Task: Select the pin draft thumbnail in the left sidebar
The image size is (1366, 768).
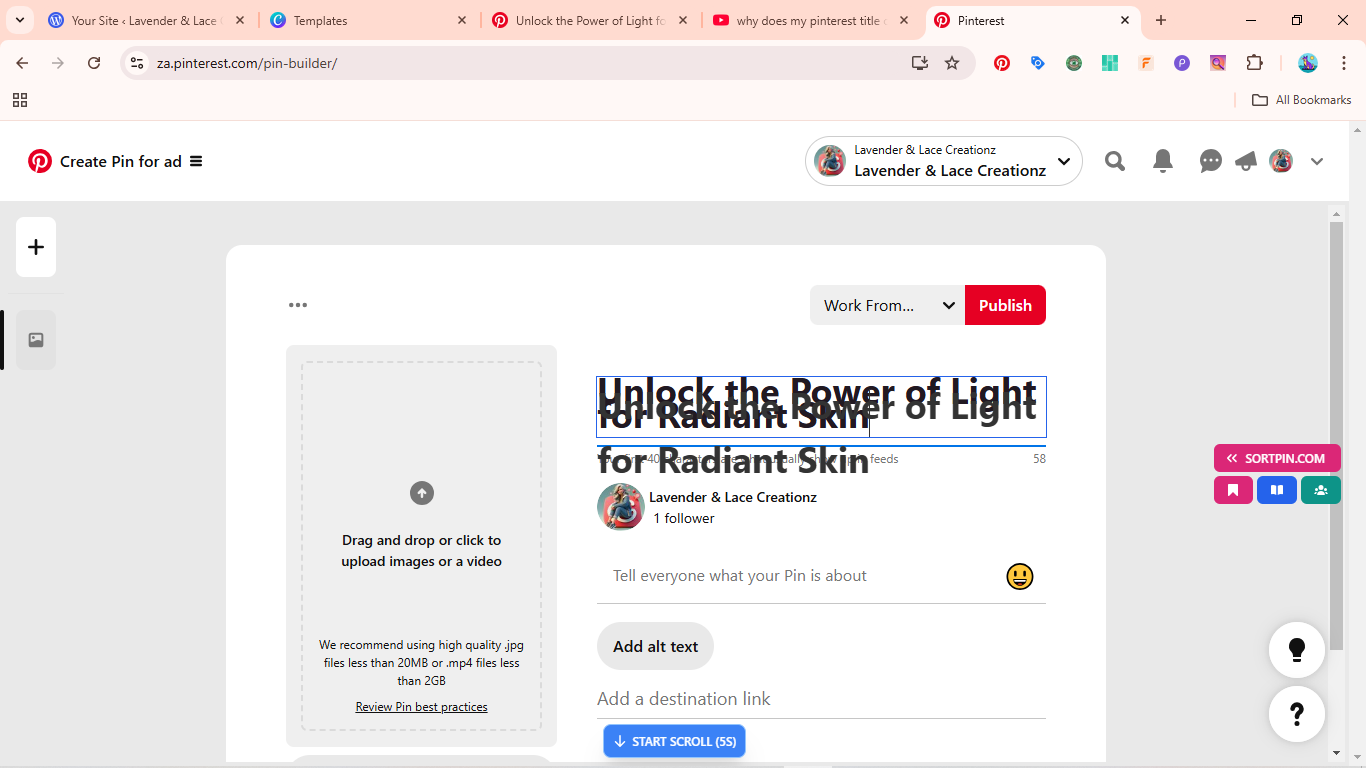Action: point(36,340)
